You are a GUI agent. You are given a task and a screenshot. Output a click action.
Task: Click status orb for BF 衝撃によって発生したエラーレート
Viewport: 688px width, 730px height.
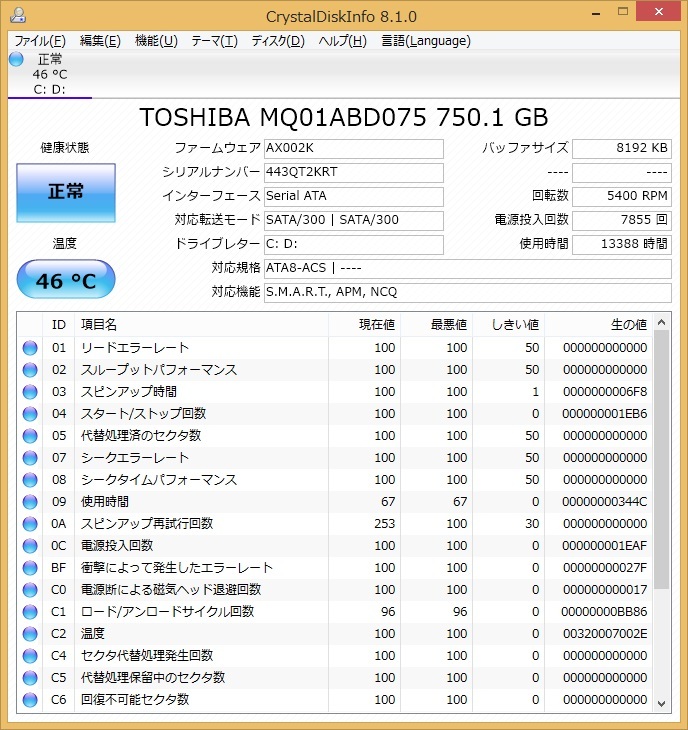[x=30, y=568]
